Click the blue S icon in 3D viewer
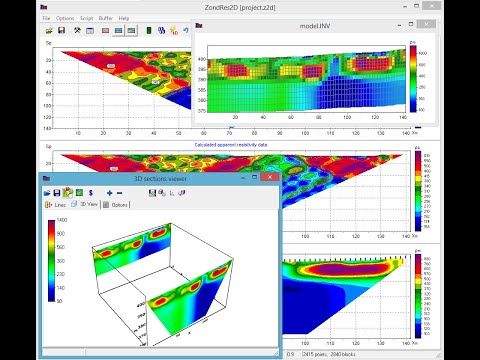Image resolution: width=480 pixels, height=360 pixels. (91, 193)
